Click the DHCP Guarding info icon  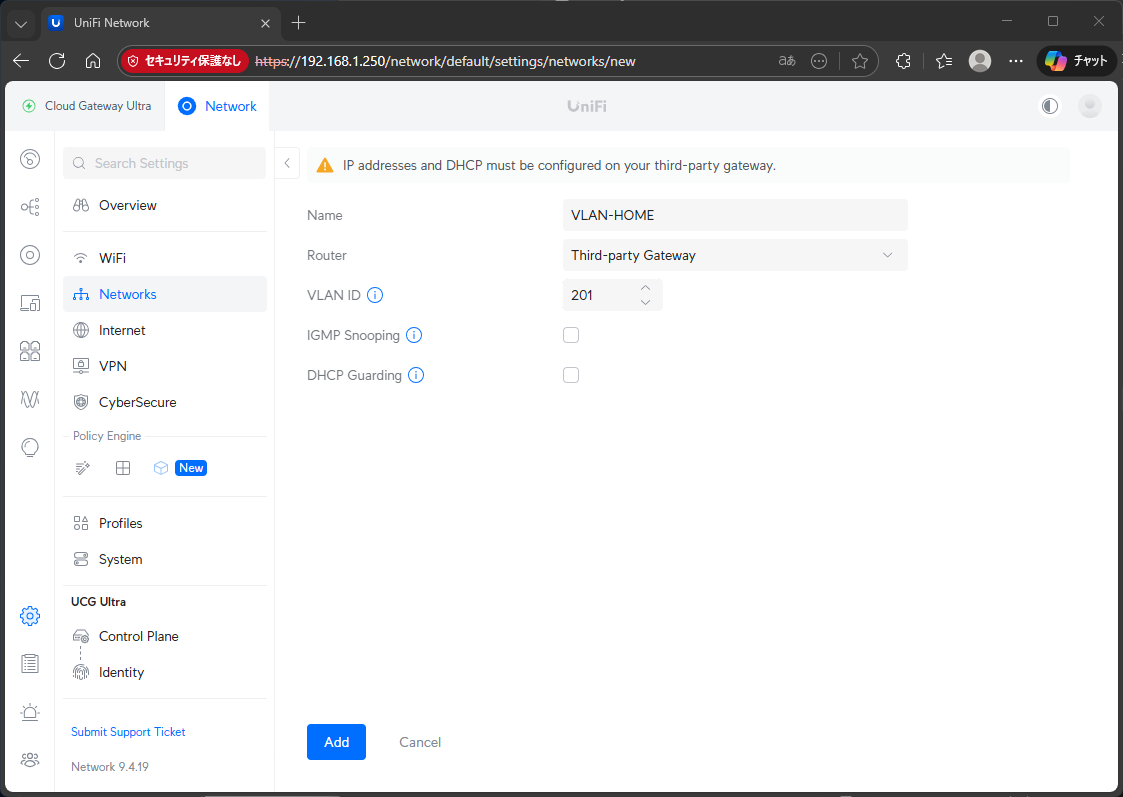(x=416, y=375)
